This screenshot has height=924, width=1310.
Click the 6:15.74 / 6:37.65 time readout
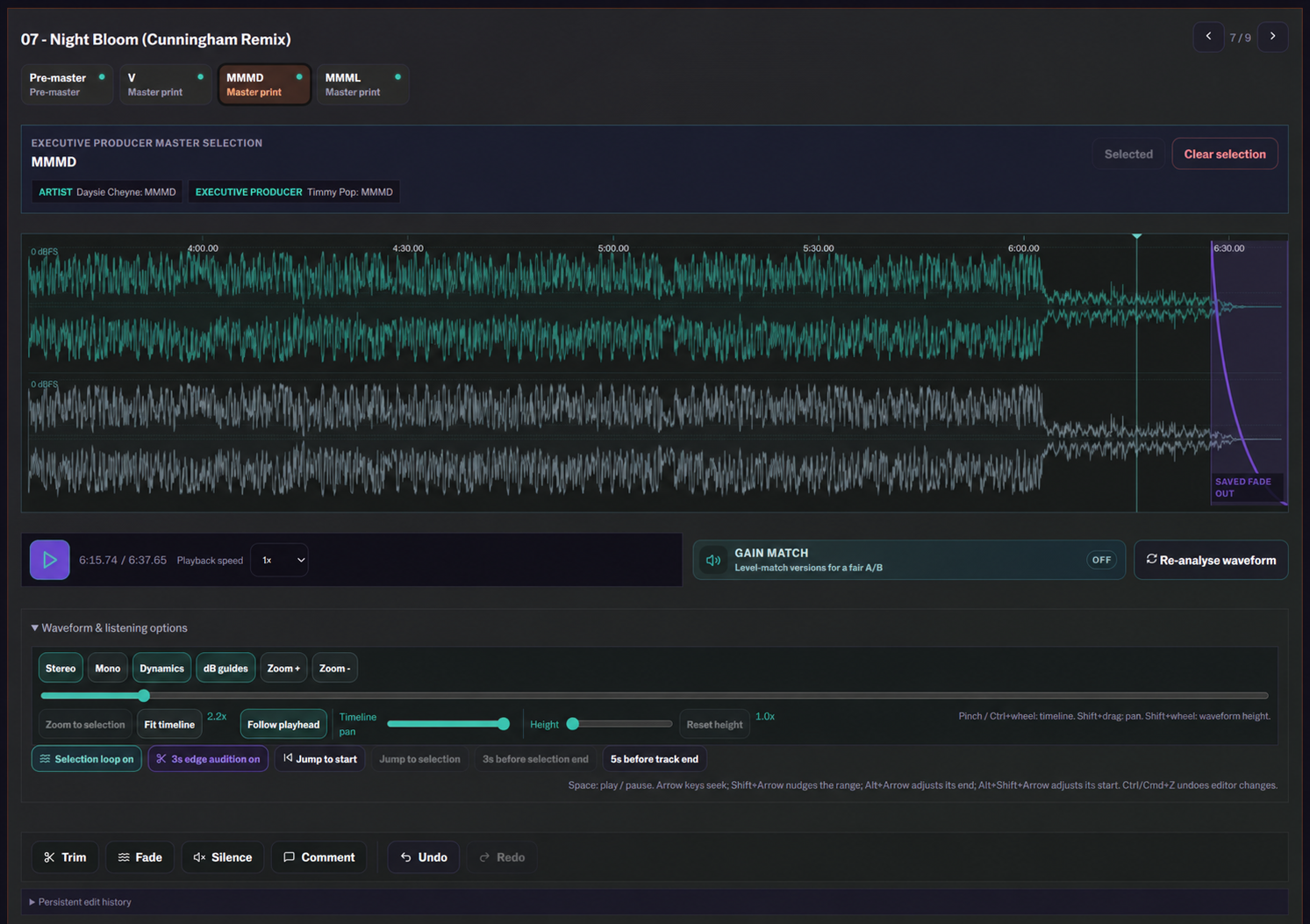pyautogui.click(x=123, y=560)
